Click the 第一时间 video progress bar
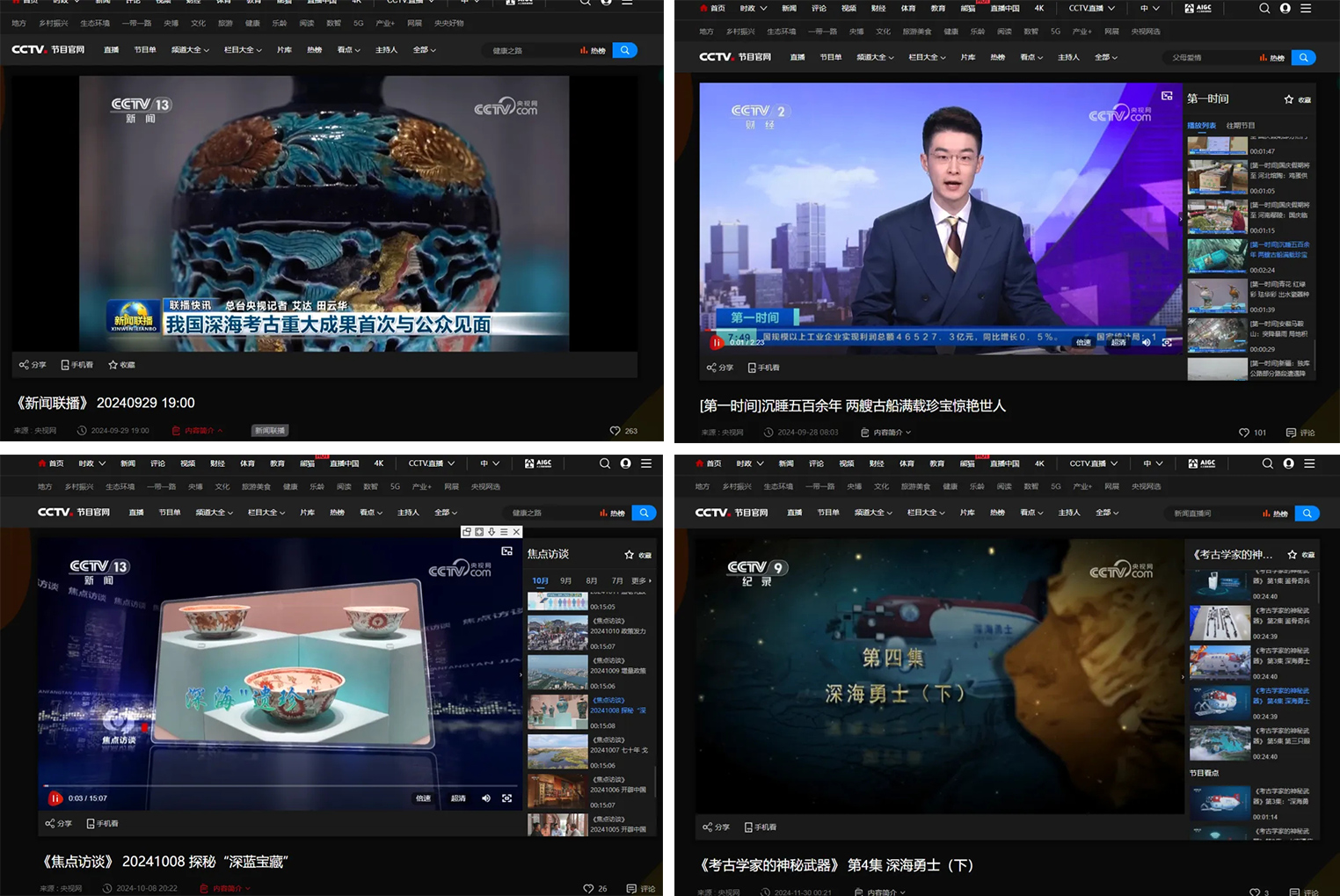1340x896 pixels. 941,330
